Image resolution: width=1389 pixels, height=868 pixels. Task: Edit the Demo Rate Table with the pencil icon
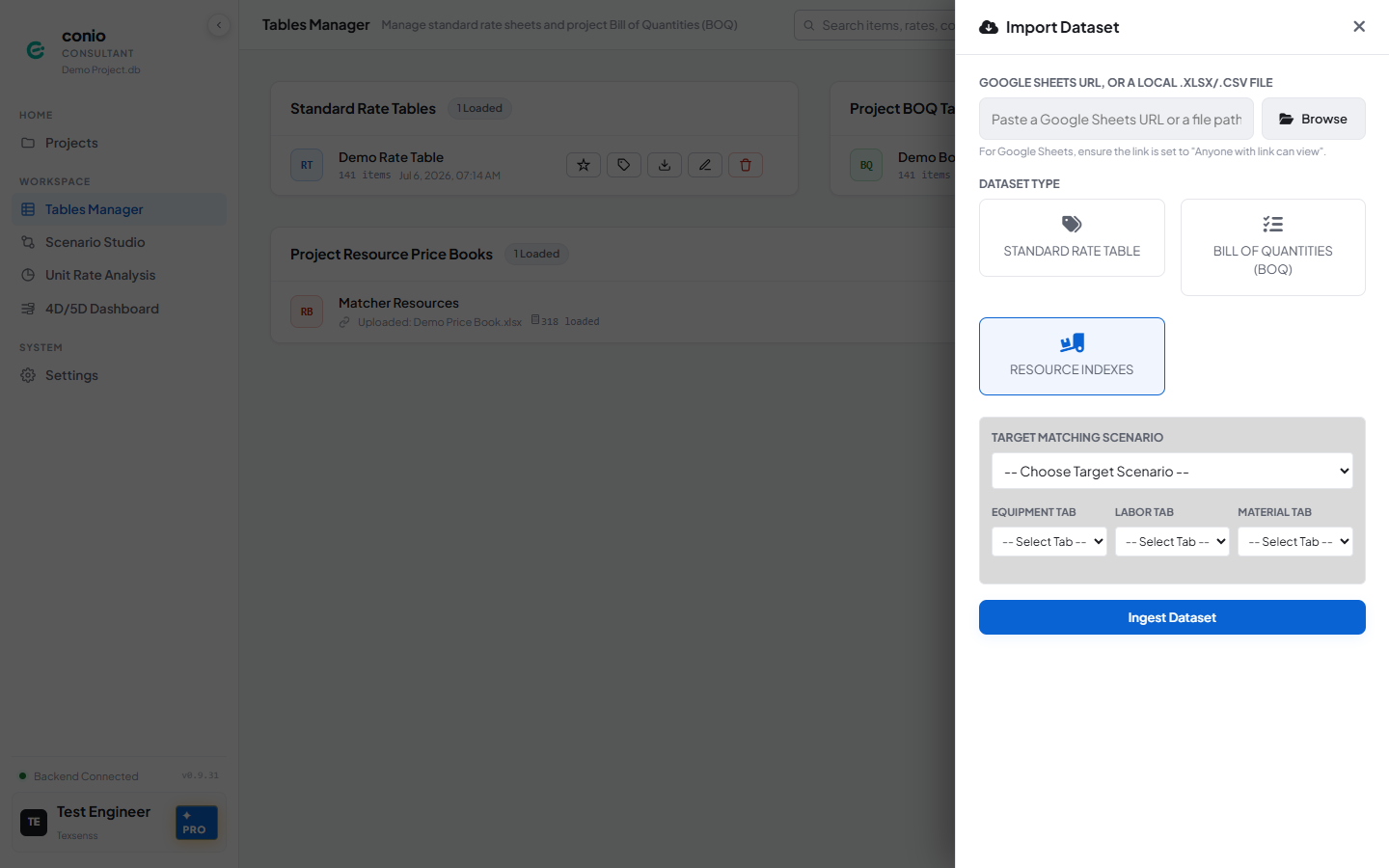click(x=705, y=165)
